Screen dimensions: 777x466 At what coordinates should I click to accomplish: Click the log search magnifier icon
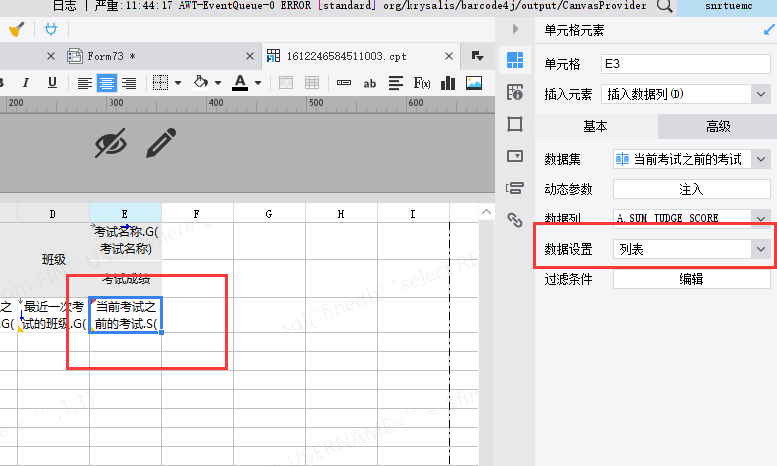[664, 6]
